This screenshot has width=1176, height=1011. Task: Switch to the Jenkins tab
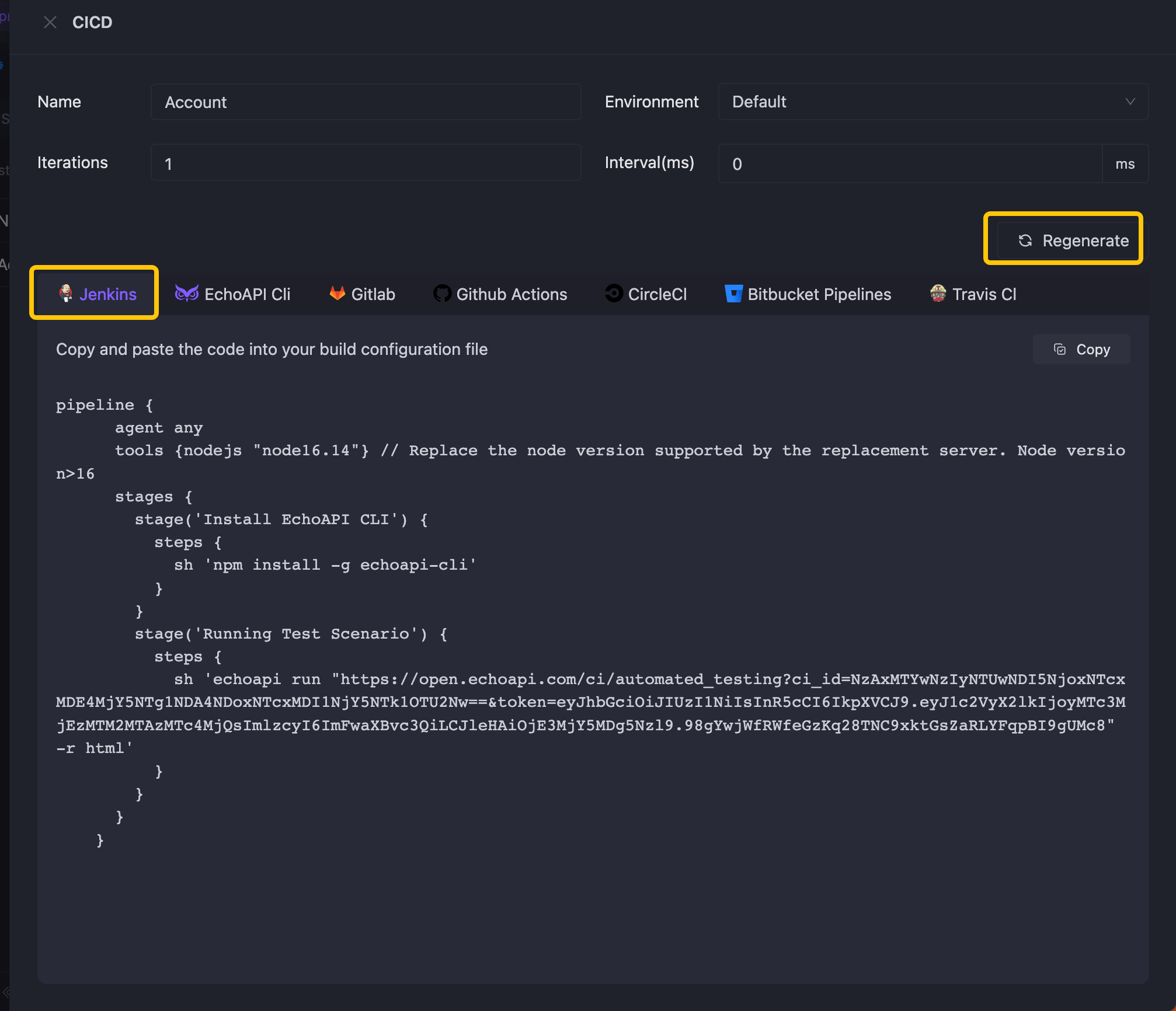click(97, 294)
